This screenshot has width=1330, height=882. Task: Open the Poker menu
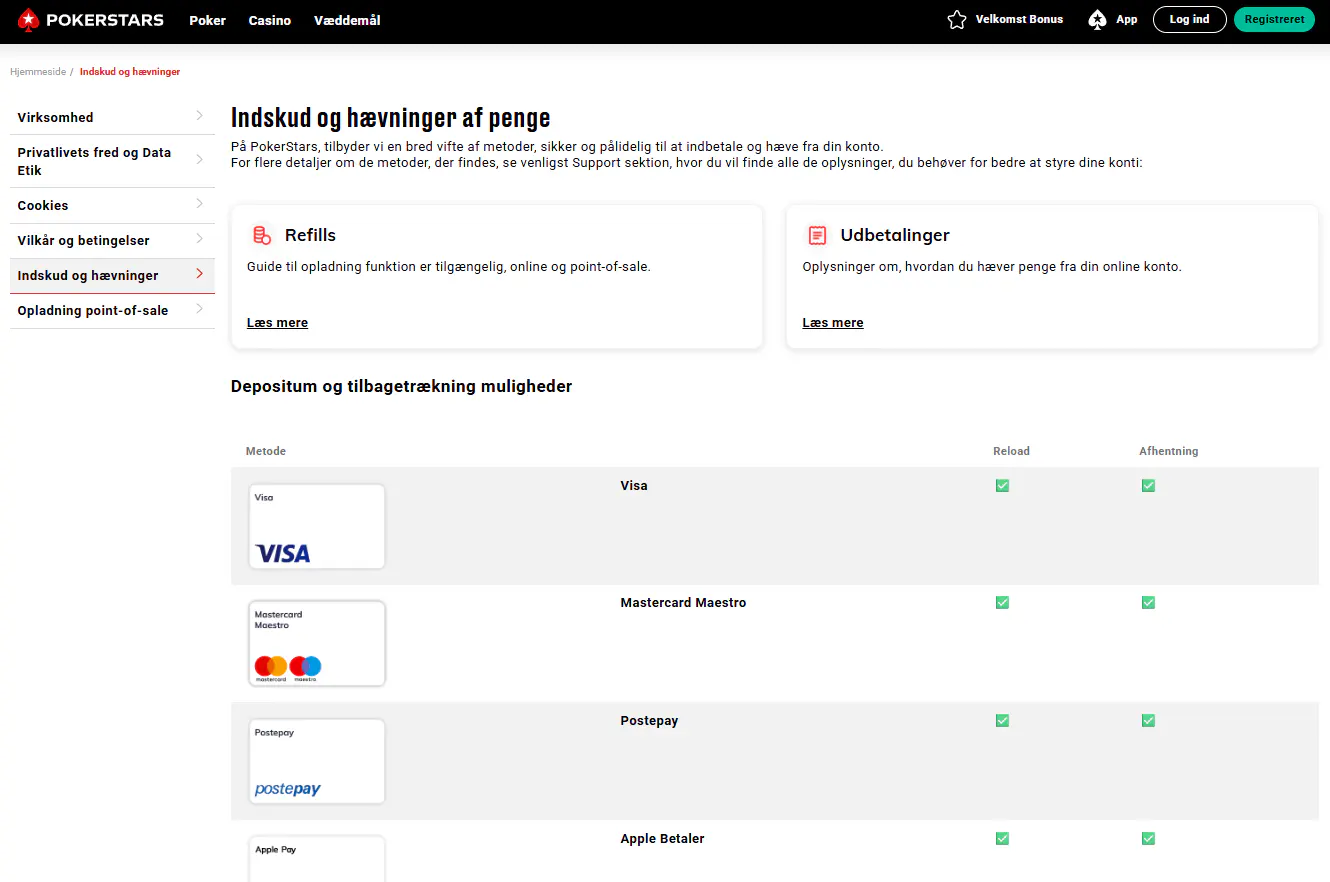click(x=208, y=20)
